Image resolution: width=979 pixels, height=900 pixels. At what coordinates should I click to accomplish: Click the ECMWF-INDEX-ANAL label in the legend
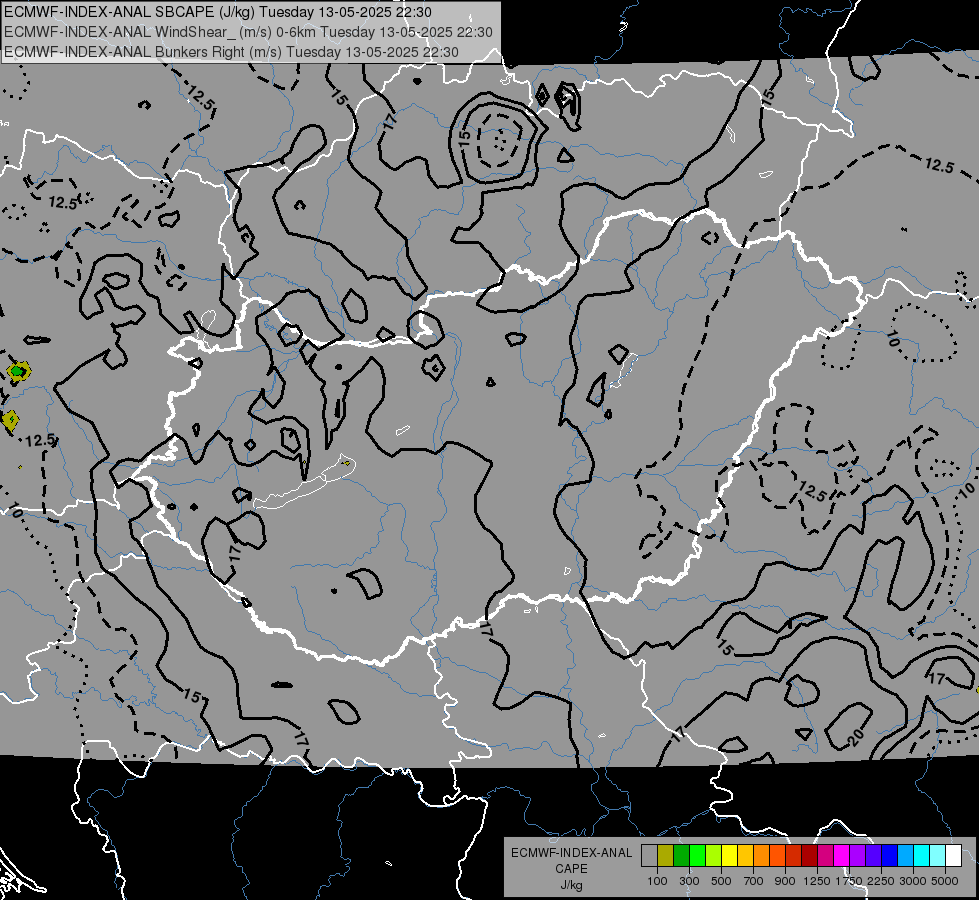pos(571,853)
